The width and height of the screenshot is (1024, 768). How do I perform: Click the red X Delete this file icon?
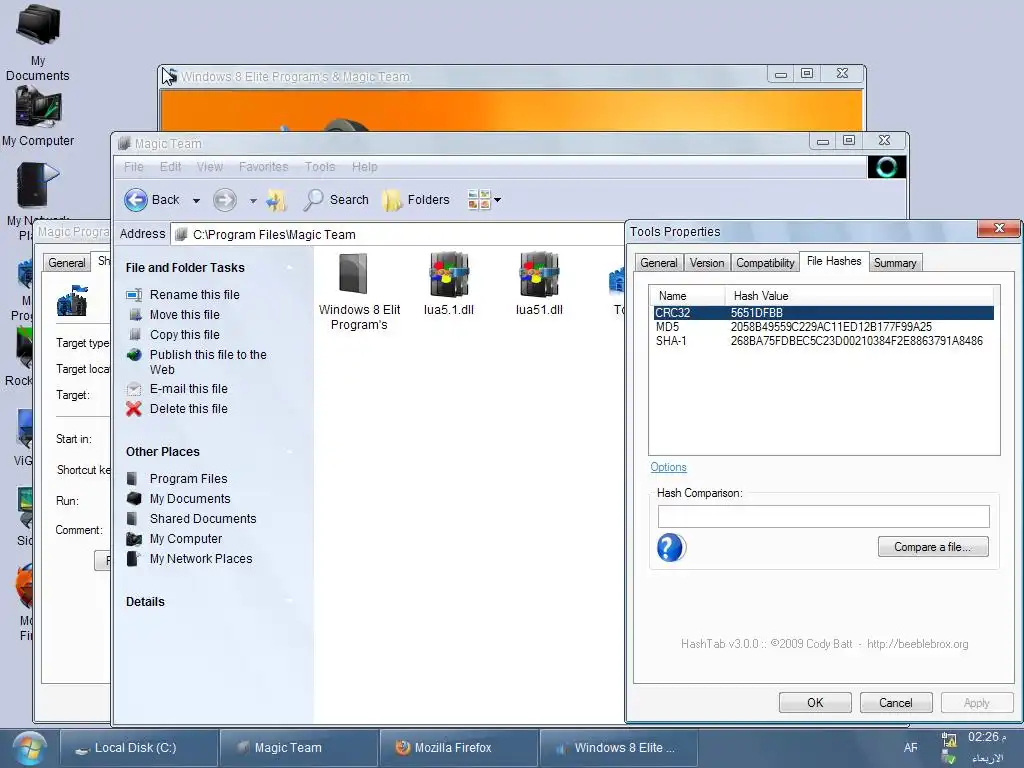pos(134,409)
